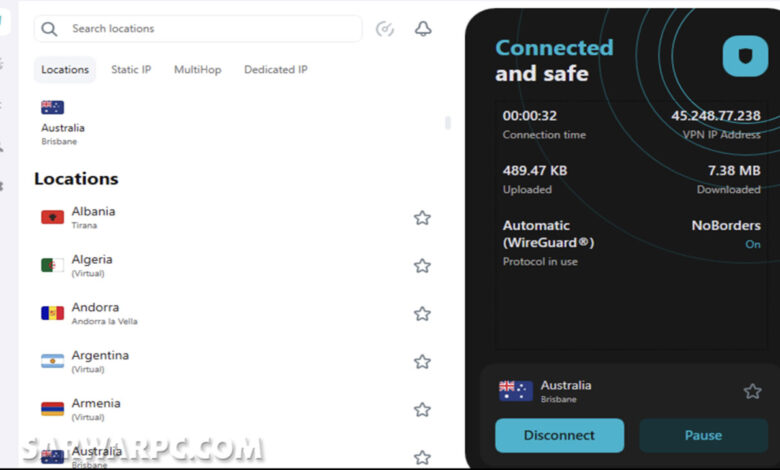Switch to the Locations tab
The height and width of the screenshot is (470, 780).
coord(65,70)
